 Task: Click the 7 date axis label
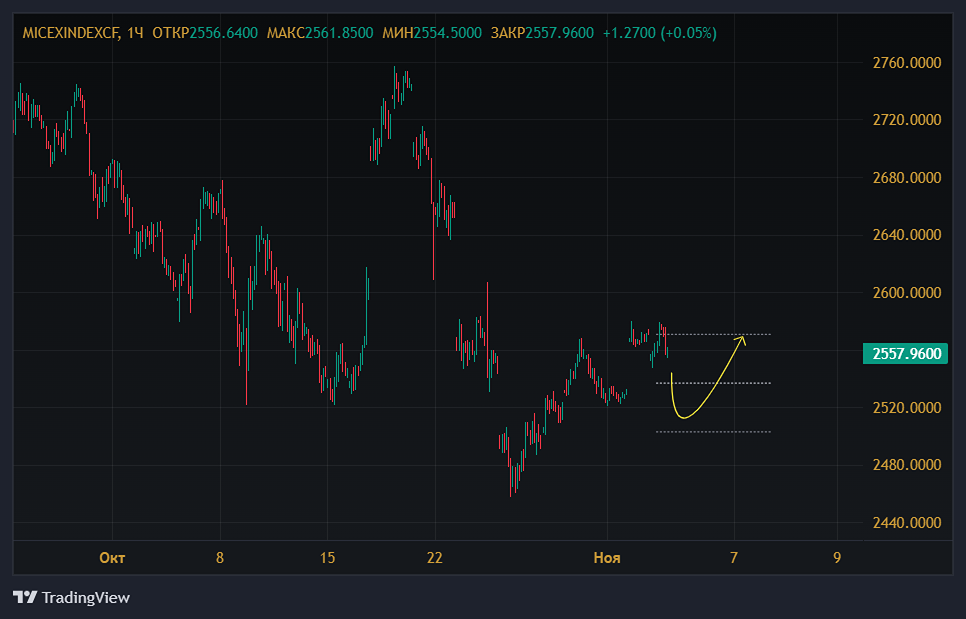pyautogui.click(x=734, y=558)
